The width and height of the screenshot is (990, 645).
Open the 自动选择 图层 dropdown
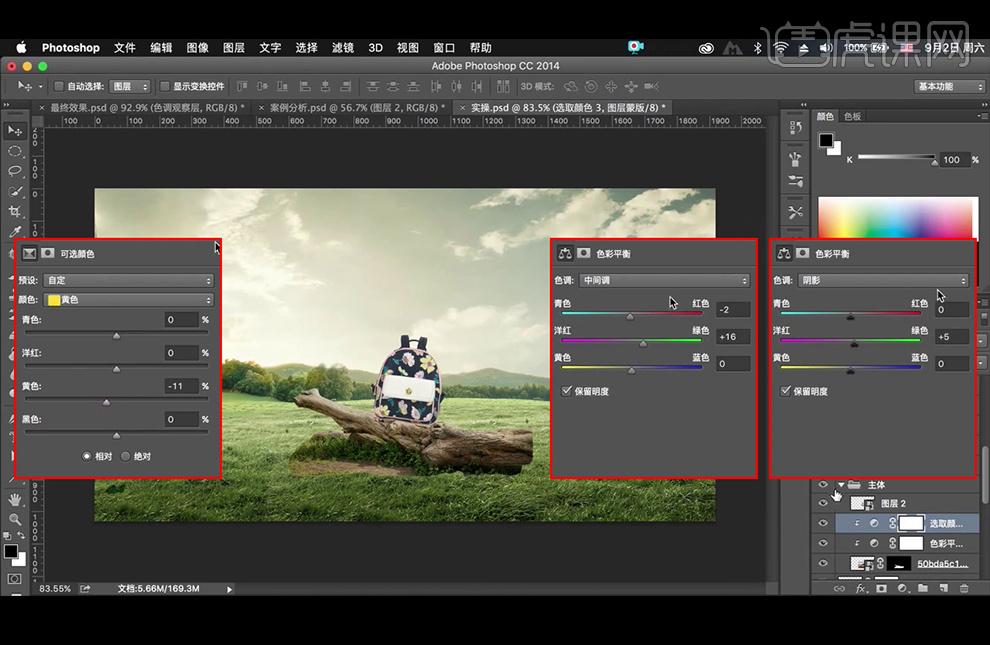point(129,86)
